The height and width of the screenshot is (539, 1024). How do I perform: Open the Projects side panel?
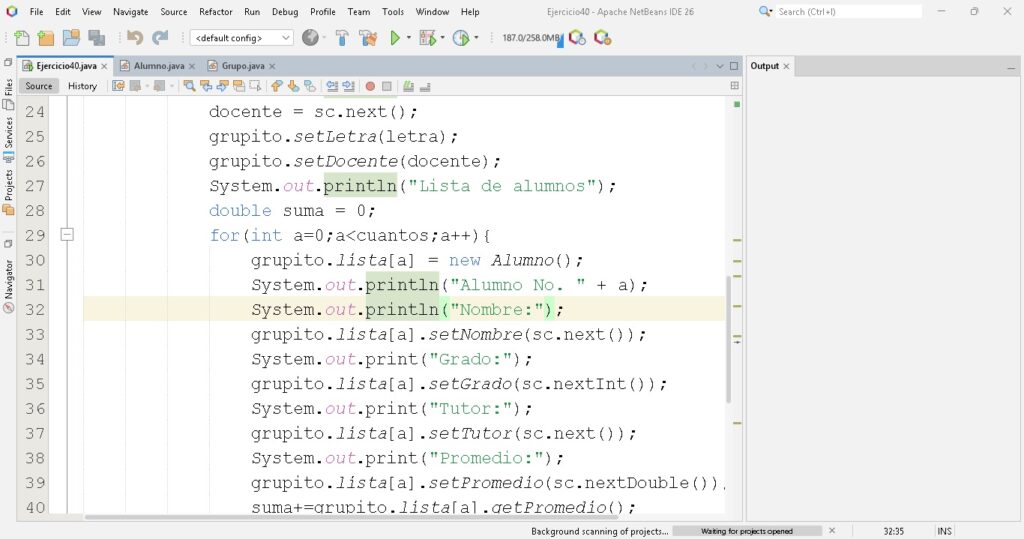tap(8, 192)
